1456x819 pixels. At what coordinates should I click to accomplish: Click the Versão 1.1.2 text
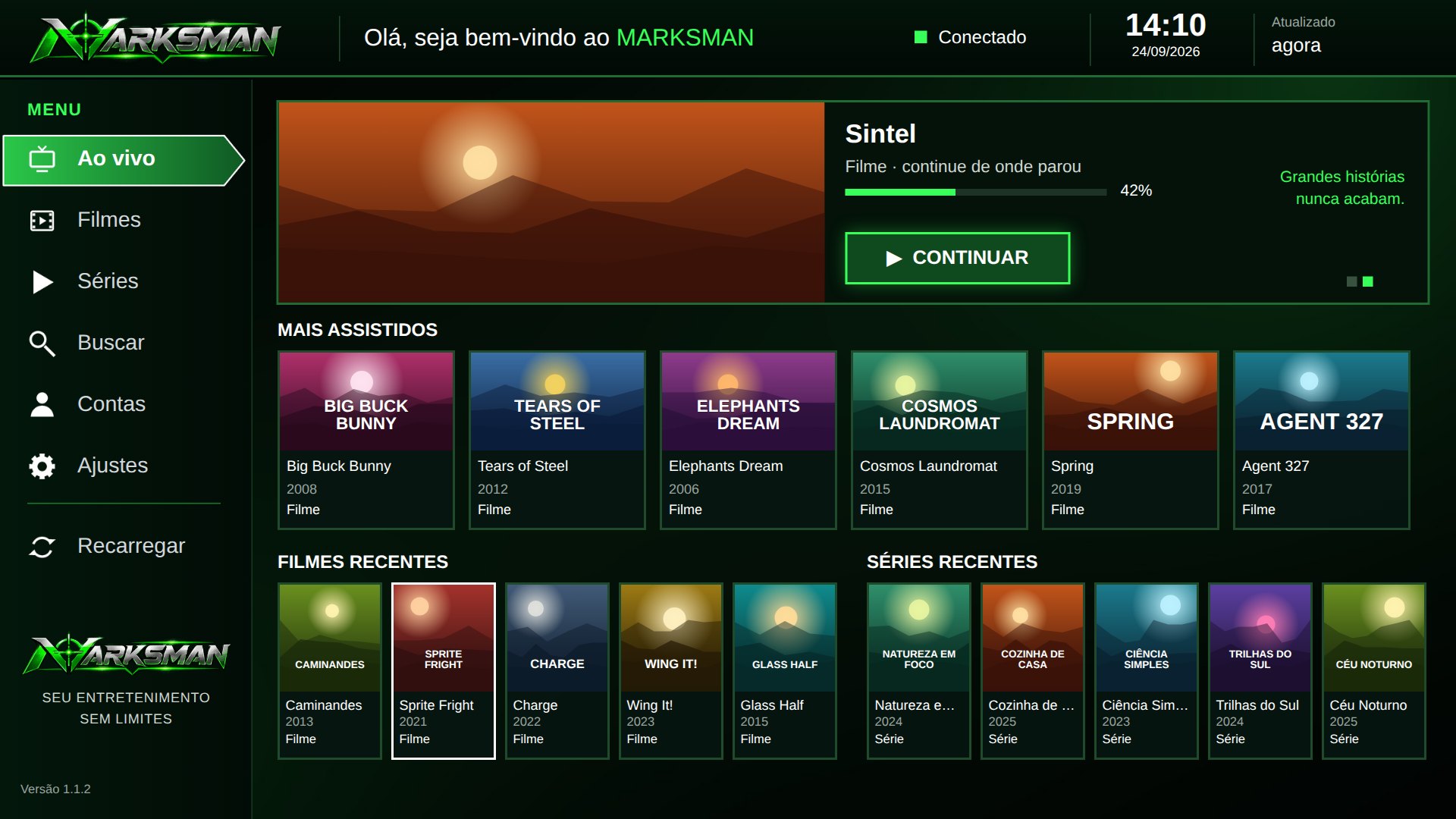[x=55, y=789]
